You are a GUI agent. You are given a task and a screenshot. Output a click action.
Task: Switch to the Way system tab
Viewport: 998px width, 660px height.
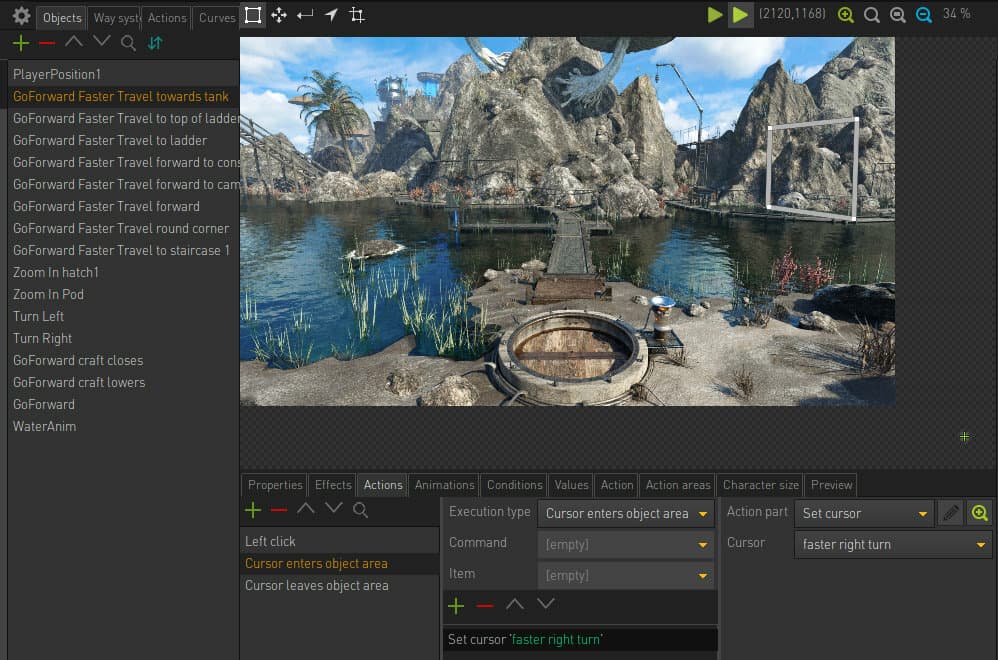coord(116,18)
